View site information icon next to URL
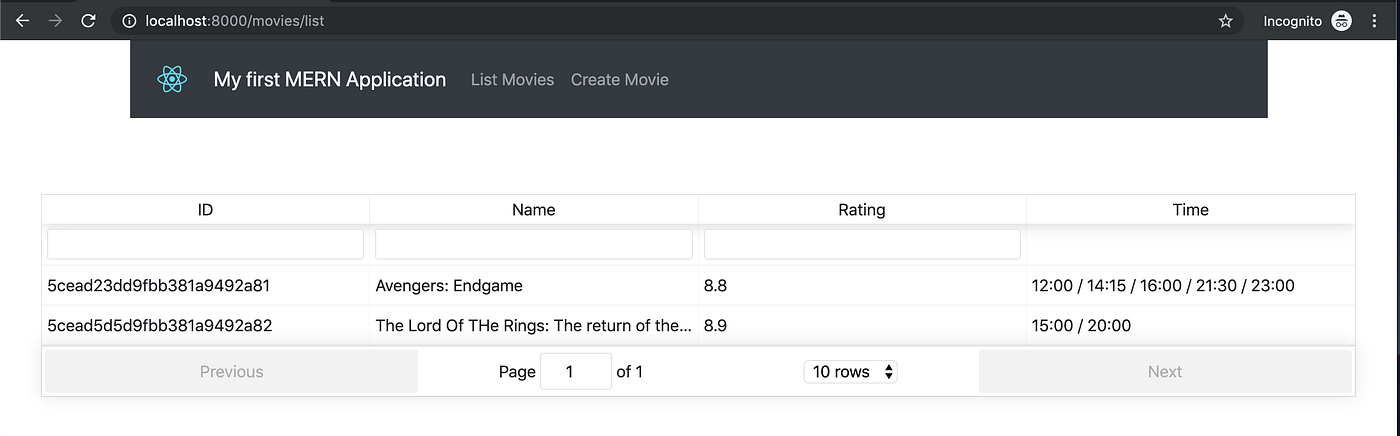This screenshot has width=1400, height=436. point(128,21)
